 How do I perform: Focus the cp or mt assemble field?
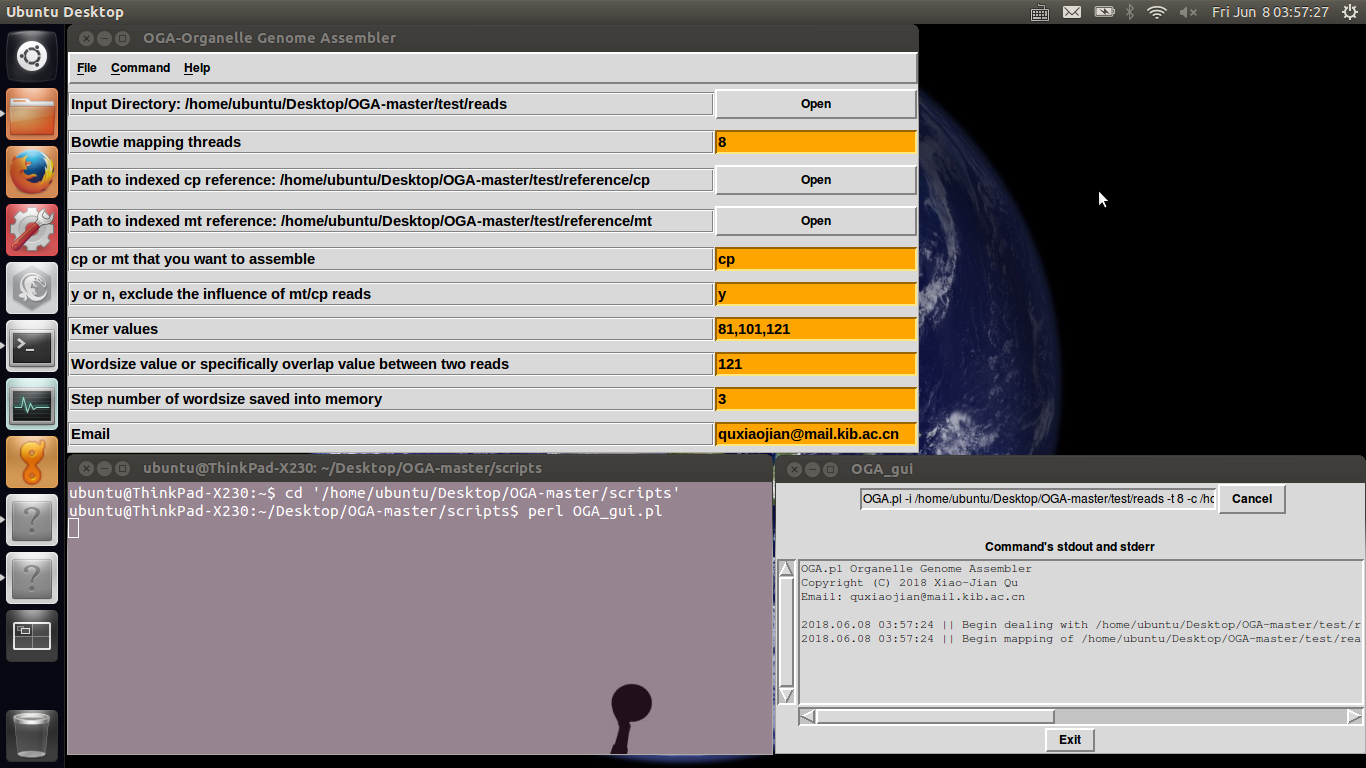(816, 259)
